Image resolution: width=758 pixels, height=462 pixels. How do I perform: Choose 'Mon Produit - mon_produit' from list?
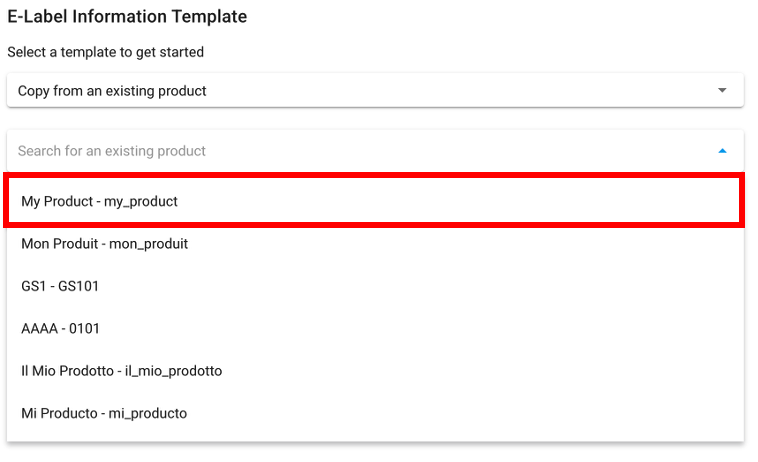click(x=104, y=243)
